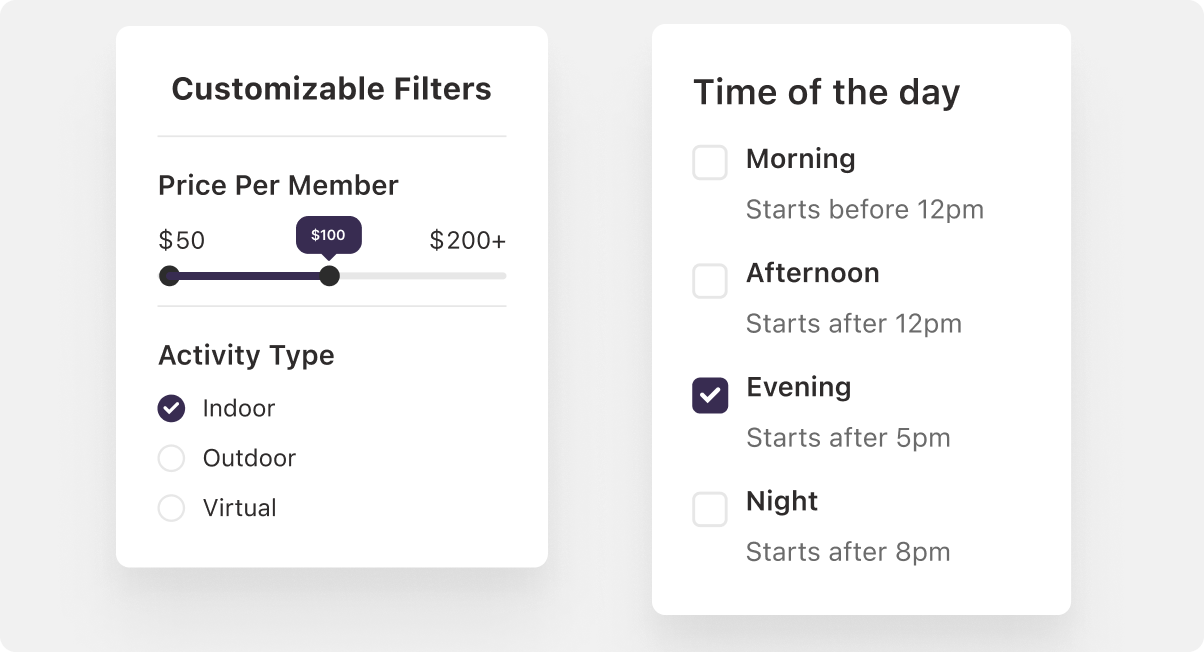The image size is (1204, 652).
Task: Check the Morning checkbox
Action: tap(710, 163)
